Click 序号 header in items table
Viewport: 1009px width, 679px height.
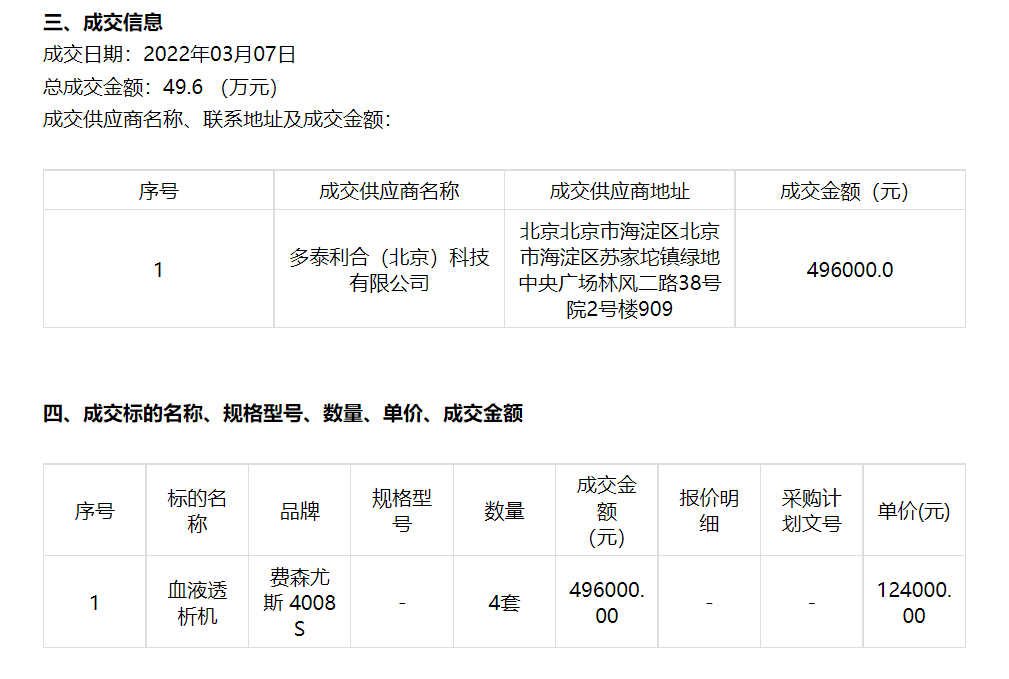click(x=95, y=511)
